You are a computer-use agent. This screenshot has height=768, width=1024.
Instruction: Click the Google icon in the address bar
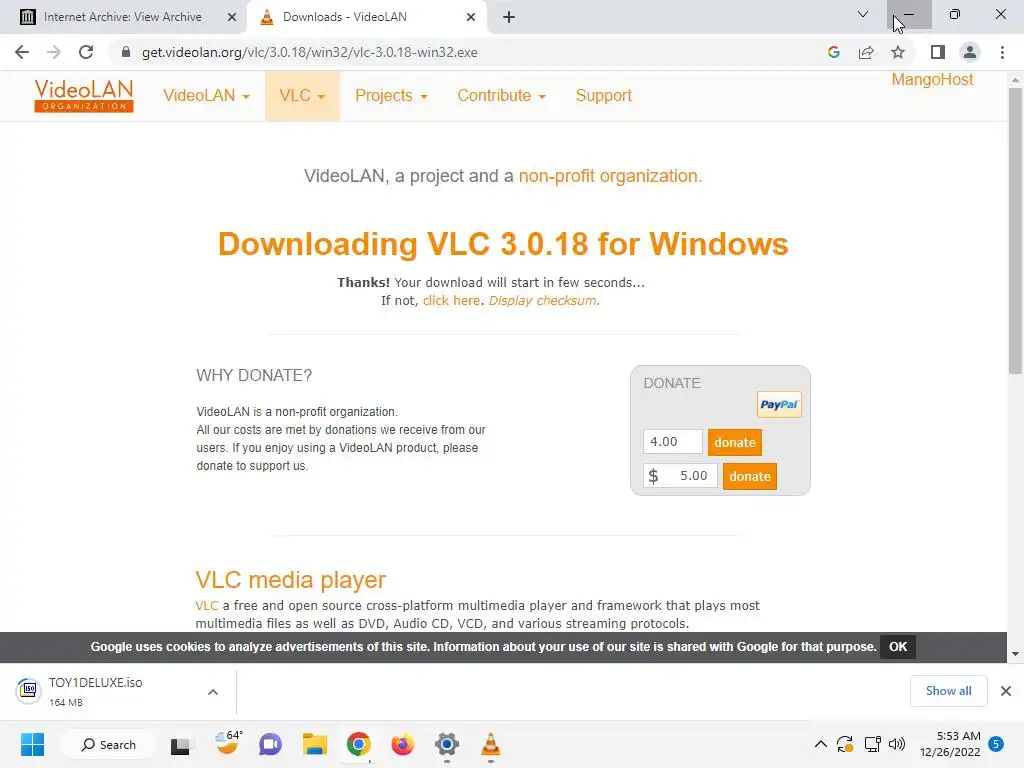click(x=833, y=52)
